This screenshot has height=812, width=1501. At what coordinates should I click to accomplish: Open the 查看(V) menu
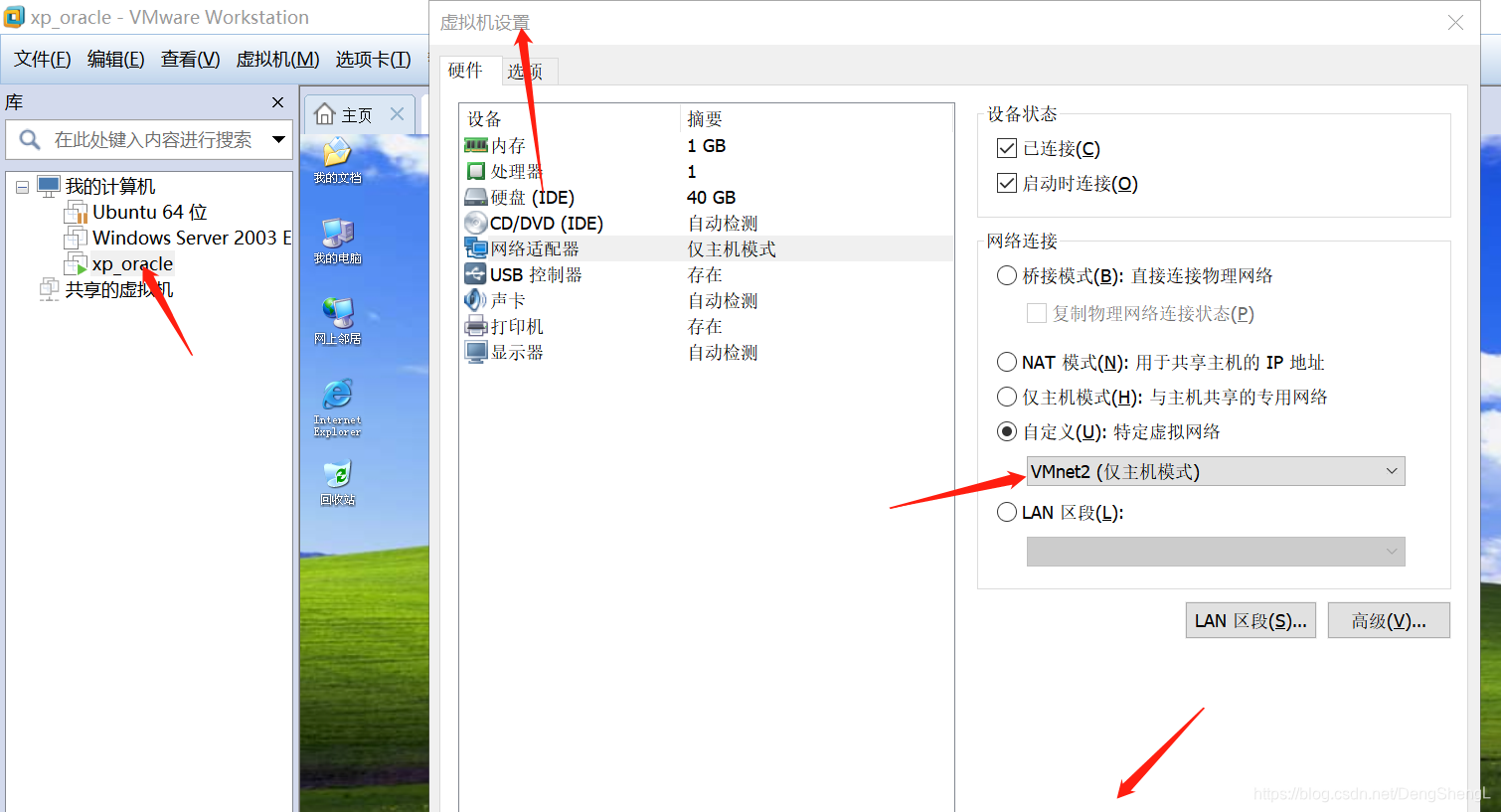coord(191,60)
